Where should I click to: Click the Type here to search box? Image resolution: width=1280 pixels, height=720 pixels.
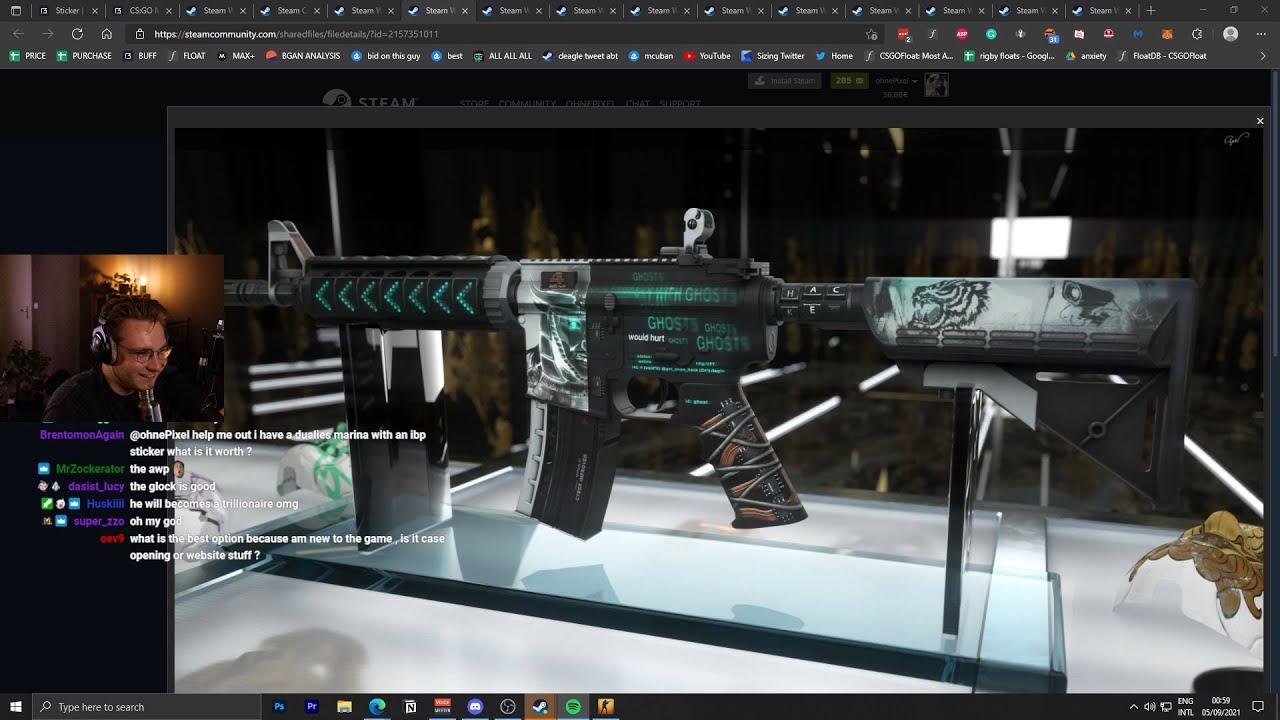tap(146, 707)
